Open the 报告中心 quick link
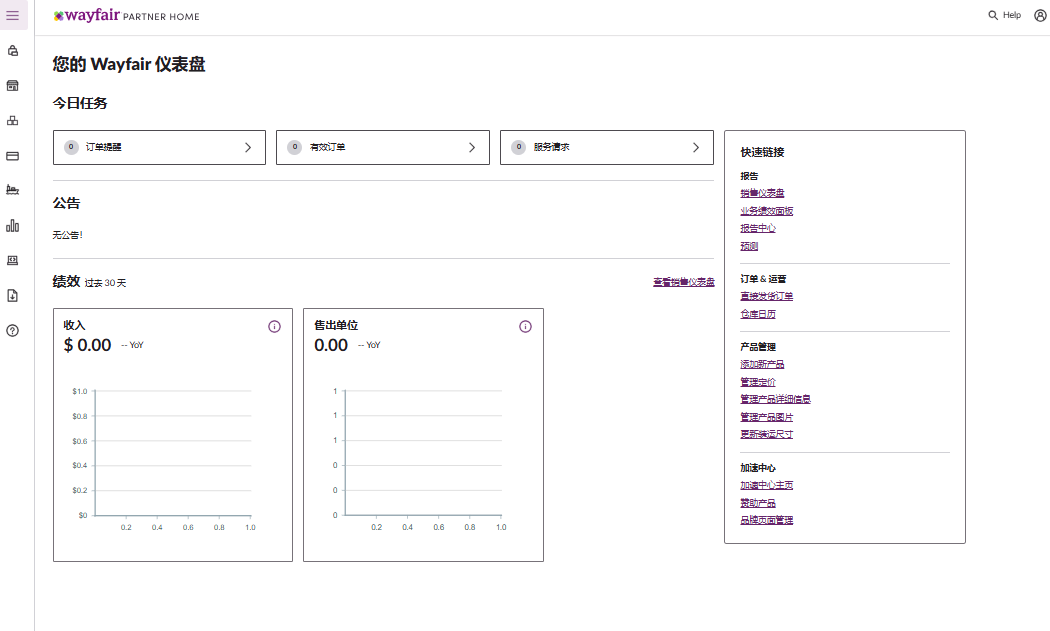Image resolution: width=1050 pixels, height=631 pixels. coord(758,228)
